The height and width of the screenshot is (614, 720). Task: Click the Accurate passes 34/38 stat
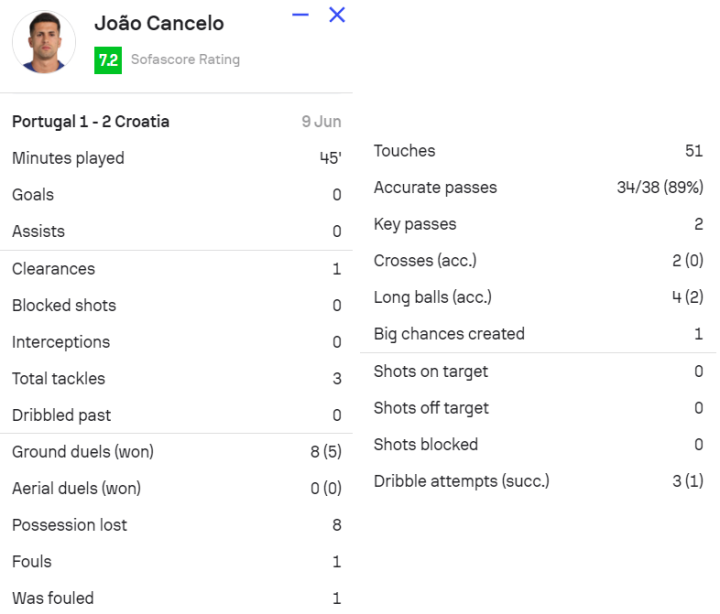coord(659,188)
